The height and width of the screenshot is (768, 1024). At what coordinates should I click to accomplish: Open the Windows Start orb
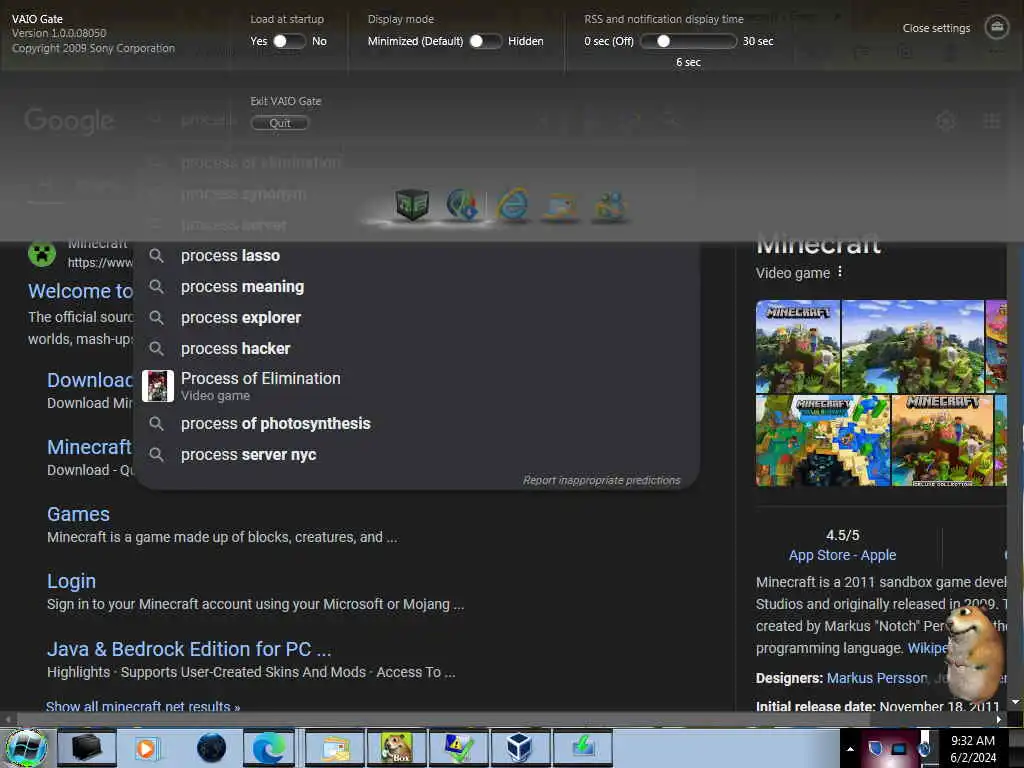(26, 748)
